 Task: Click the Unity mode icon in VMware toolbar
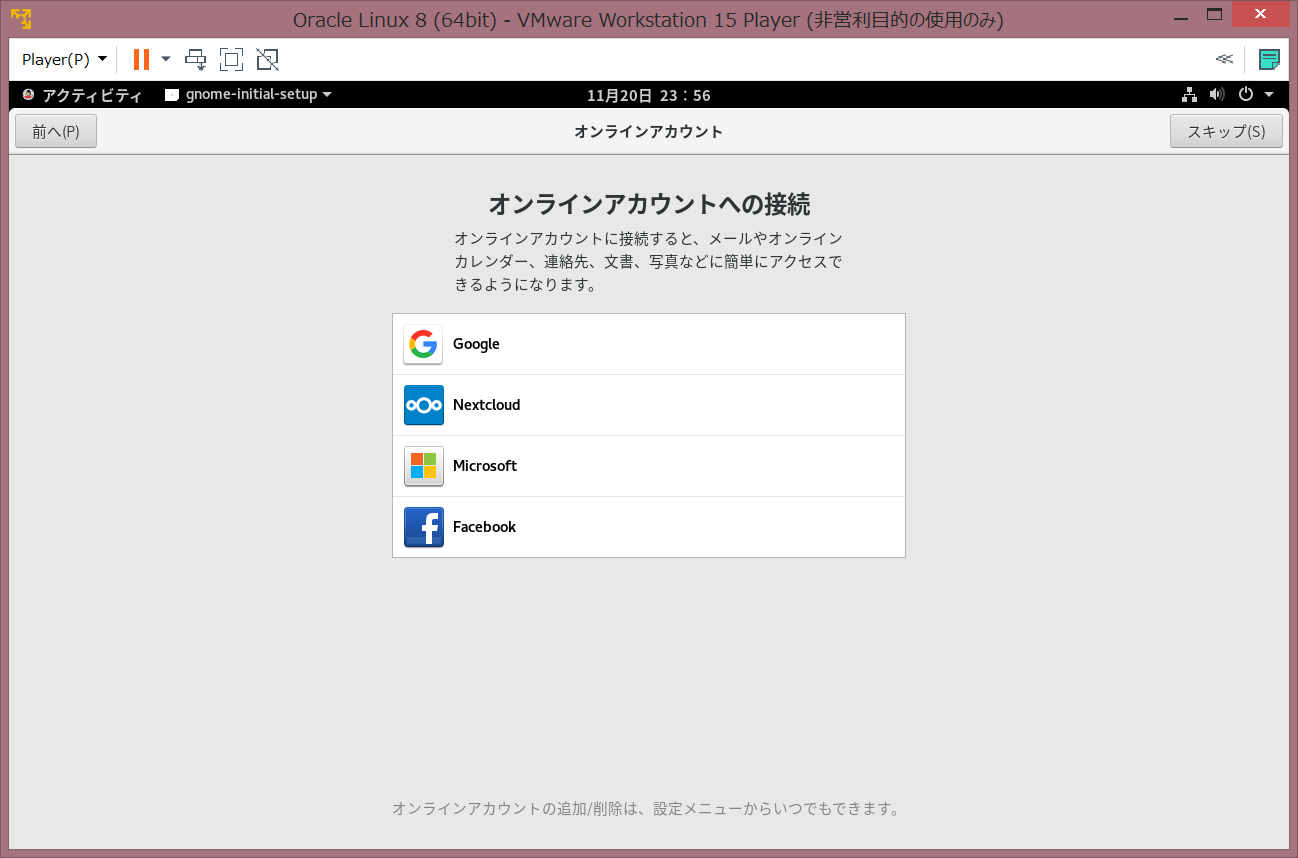pyautogui.click(x=267, y=59)
